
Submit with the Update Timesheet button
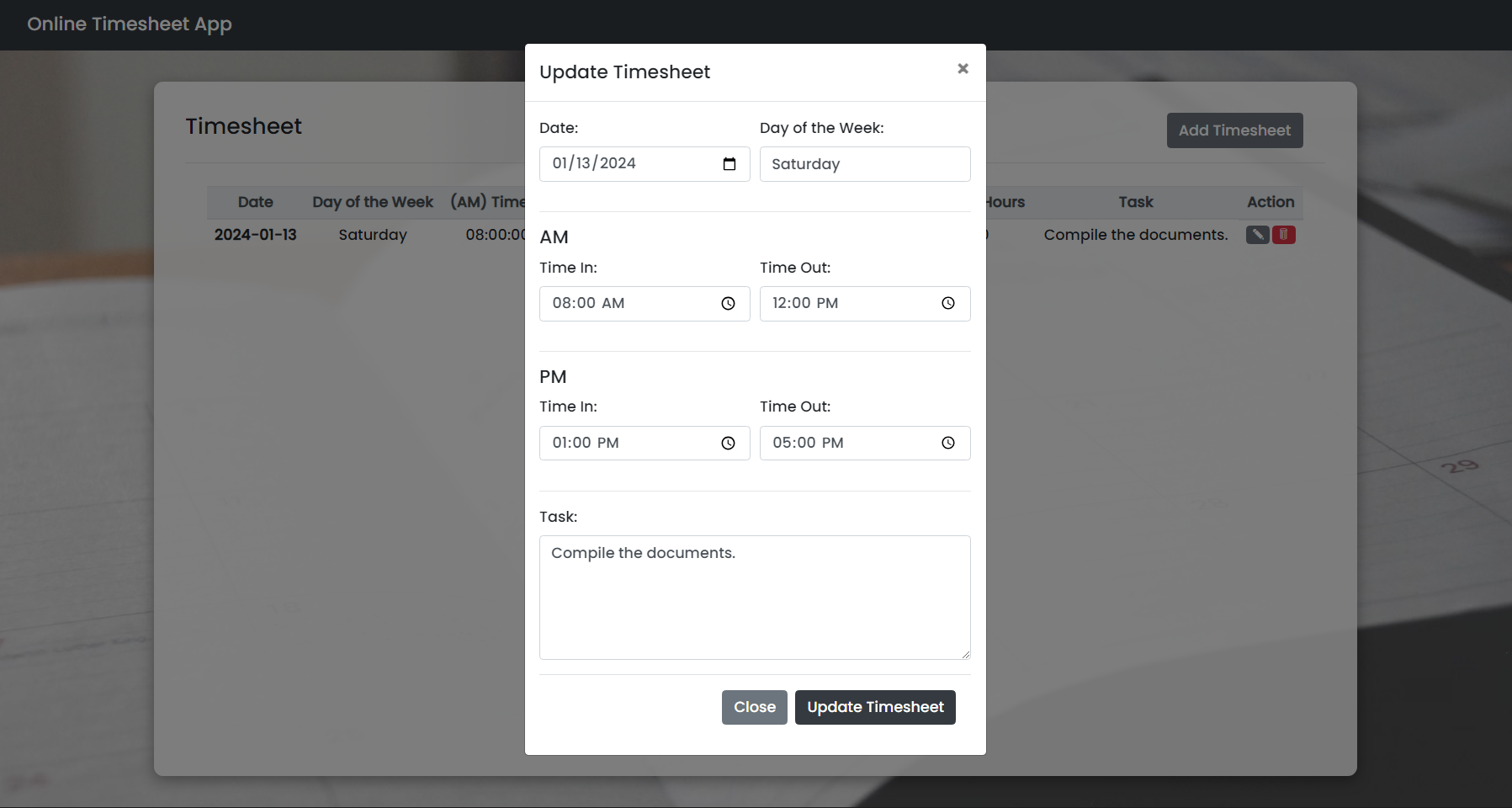(x=875, y=708)
